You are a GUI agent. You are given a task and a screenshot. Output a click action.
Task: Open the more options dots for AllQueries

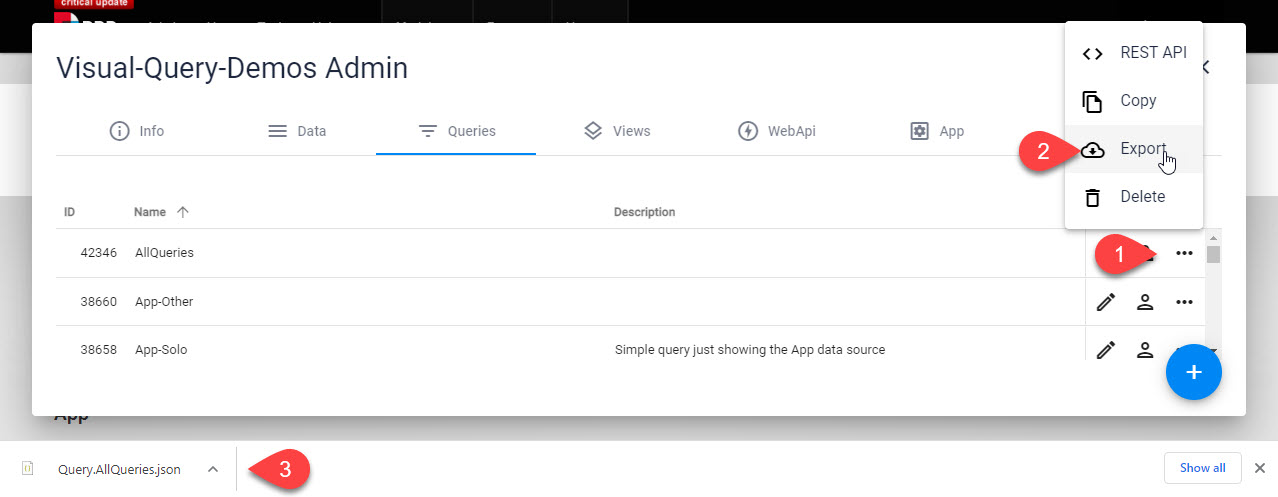click(x=1185, y=253)
